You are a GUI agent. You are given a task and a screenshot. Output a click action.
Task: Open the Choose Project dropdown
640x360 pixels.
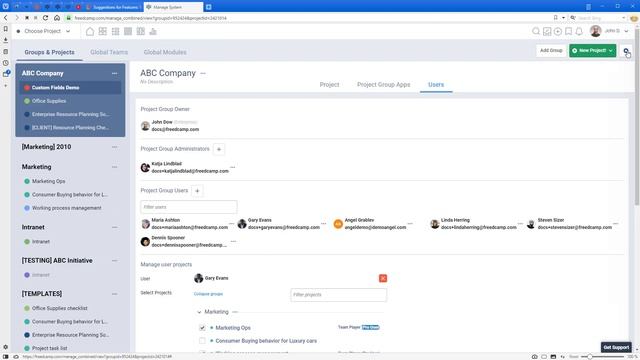pos(43,31)
